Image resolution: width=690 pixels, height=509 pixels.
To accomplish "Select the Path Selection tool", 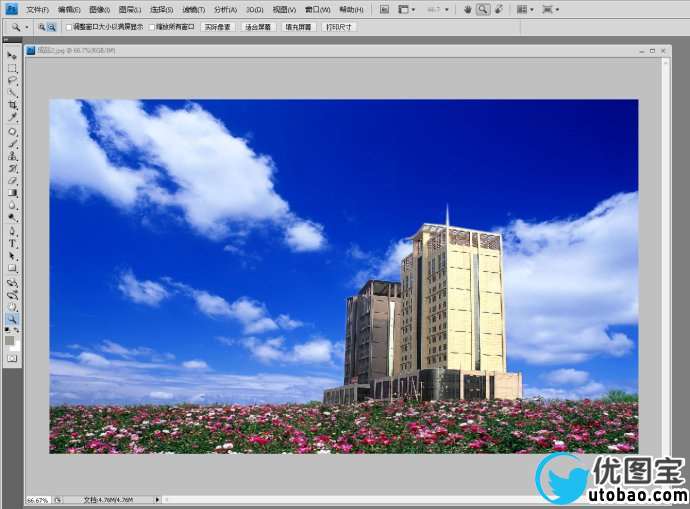I will [12, 256].
